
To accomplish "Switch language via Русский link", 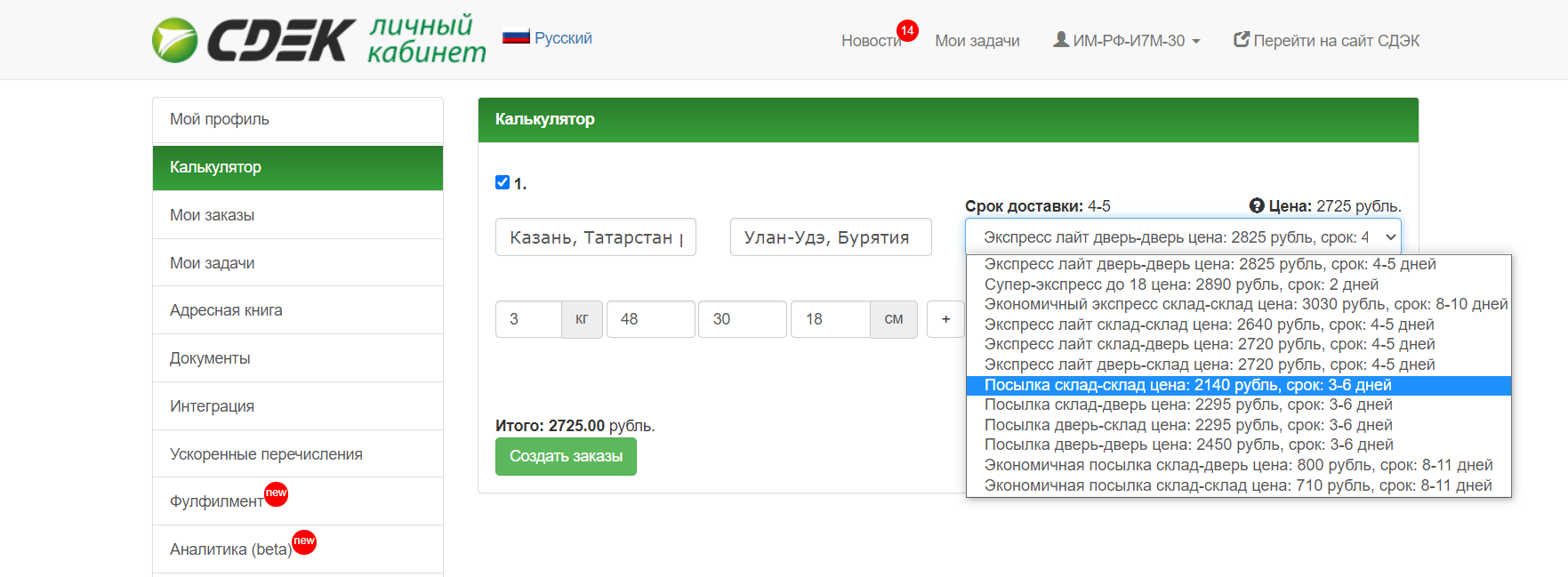I will [x=563, y=38].
